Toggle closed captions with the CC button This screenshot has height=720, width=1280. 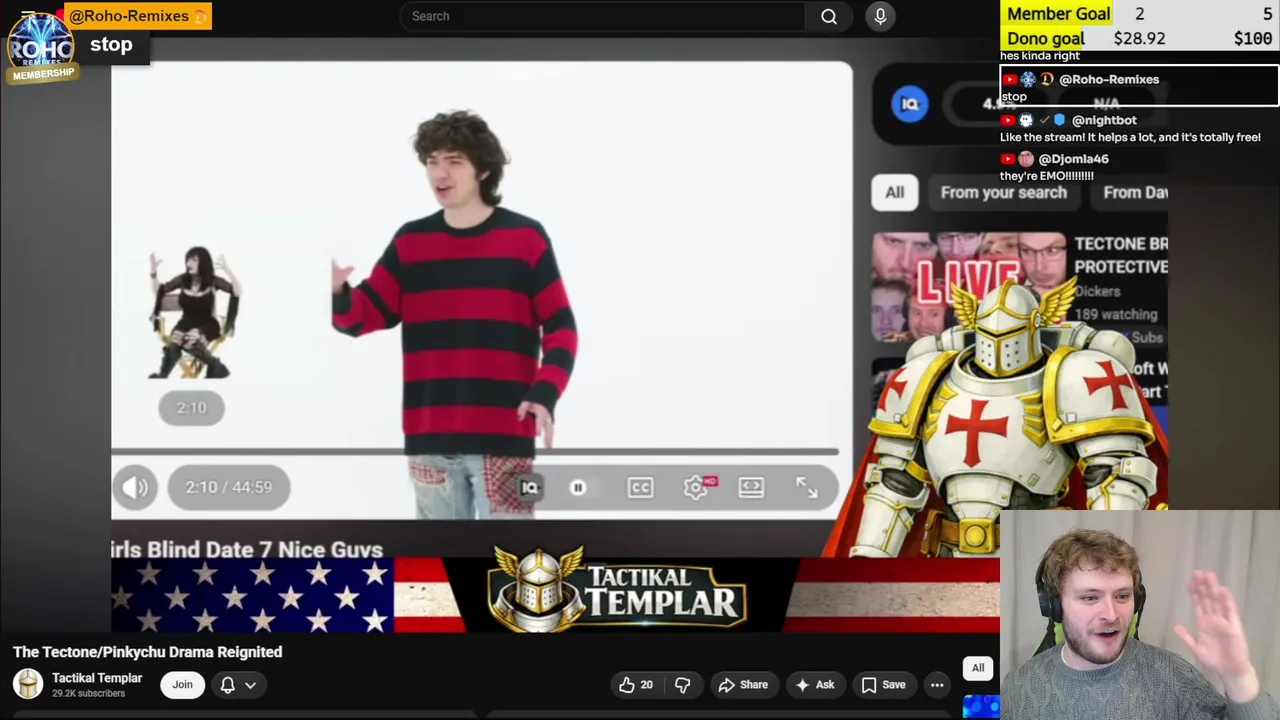pyautogui.click(x=640, y=487)
